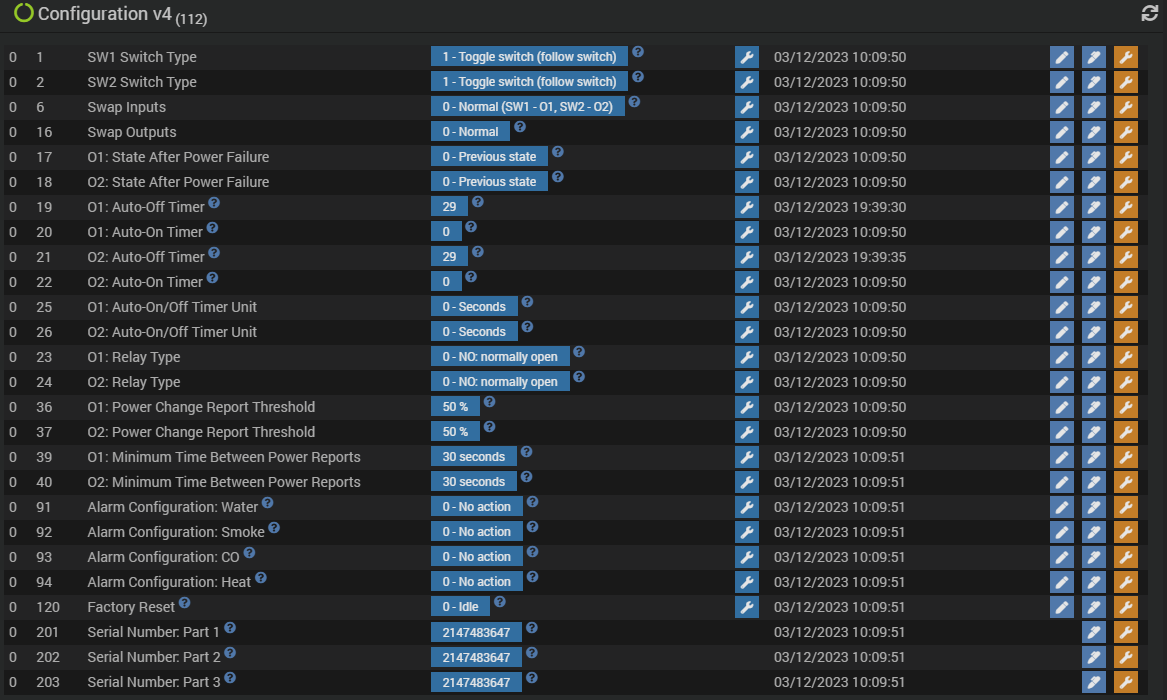Click the Configuration v4 heading
The height and width of the screenshot is (700, 1167).
click(x=105, y=14)
